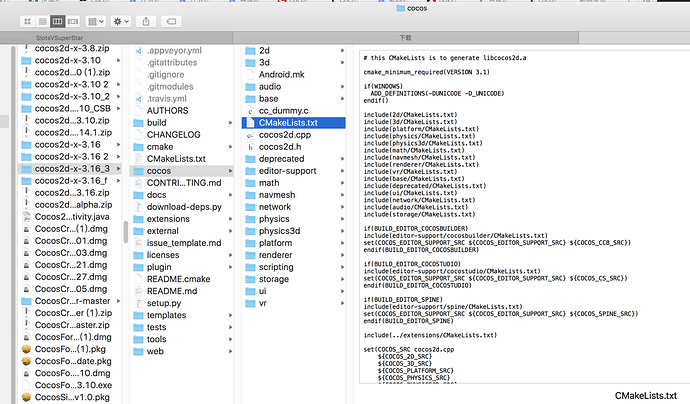Select README.cmake file

click(182, 279)
